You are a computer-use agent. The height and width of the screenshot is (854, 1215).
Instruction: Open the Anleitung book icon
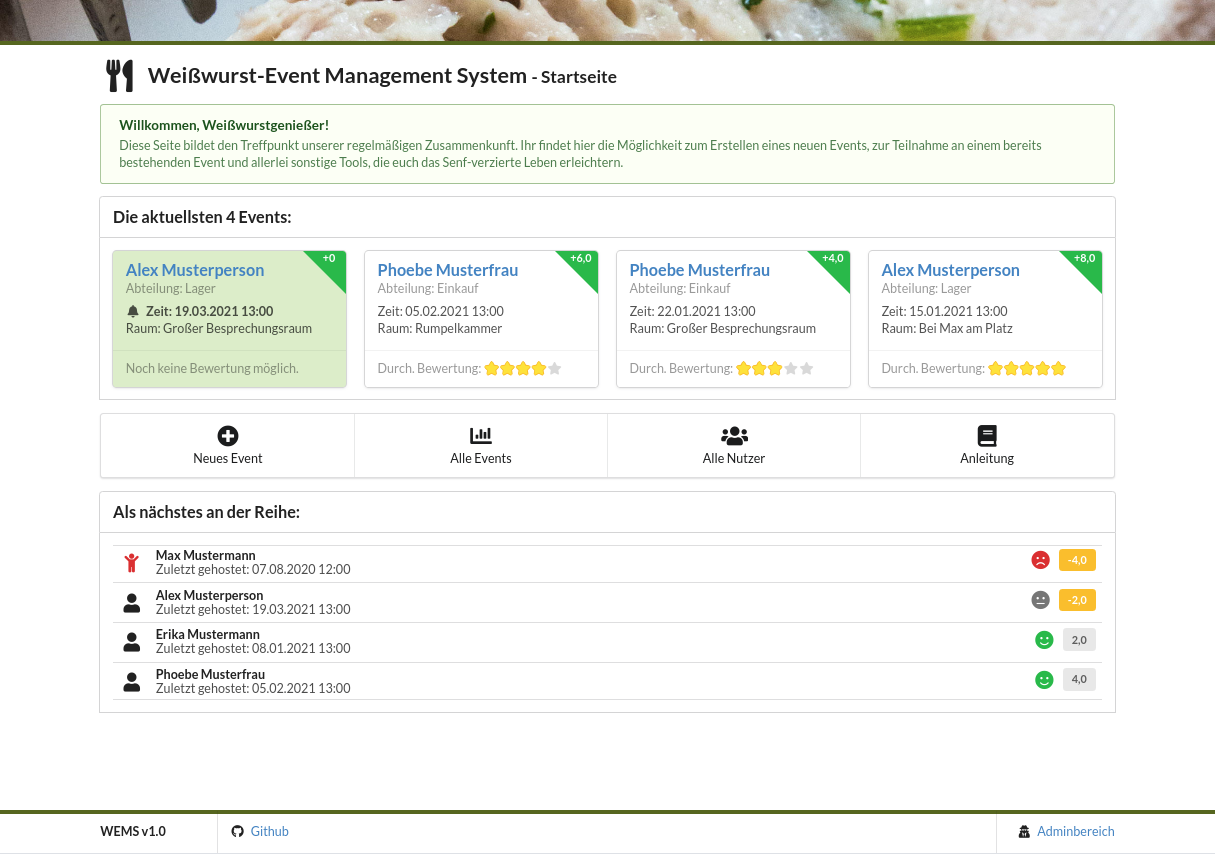coord(987,436)
